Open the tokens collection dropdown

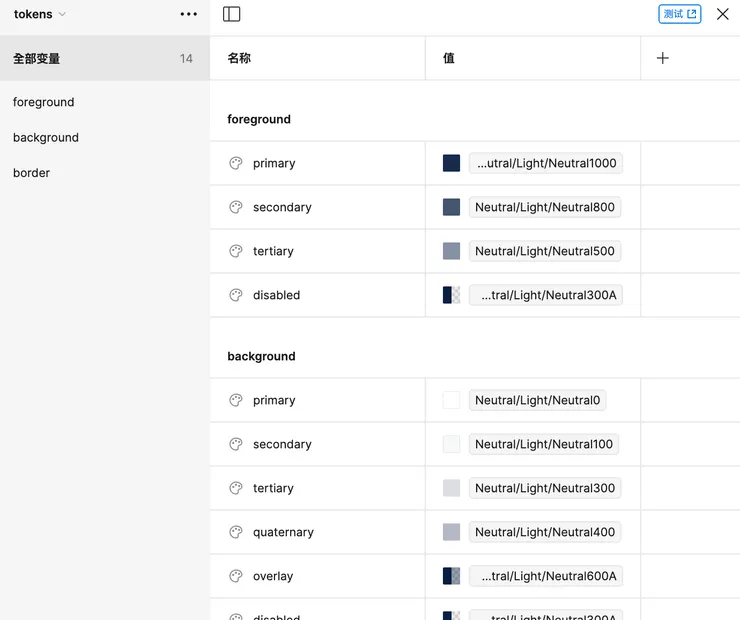pos(40,14)
